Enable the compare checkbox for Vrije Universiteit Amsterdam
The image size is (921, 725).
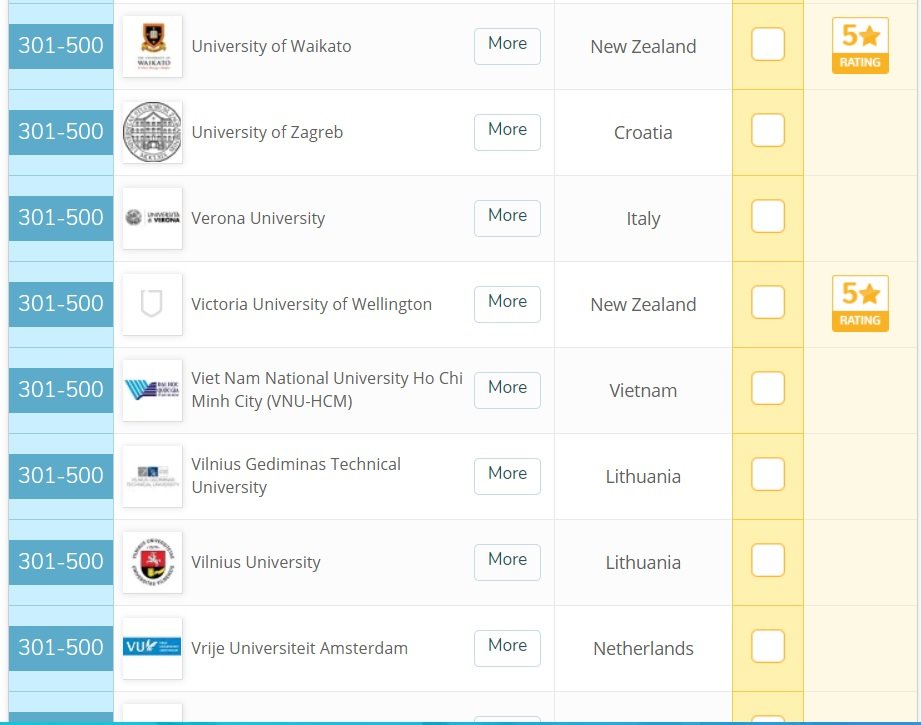coord(768,647)
